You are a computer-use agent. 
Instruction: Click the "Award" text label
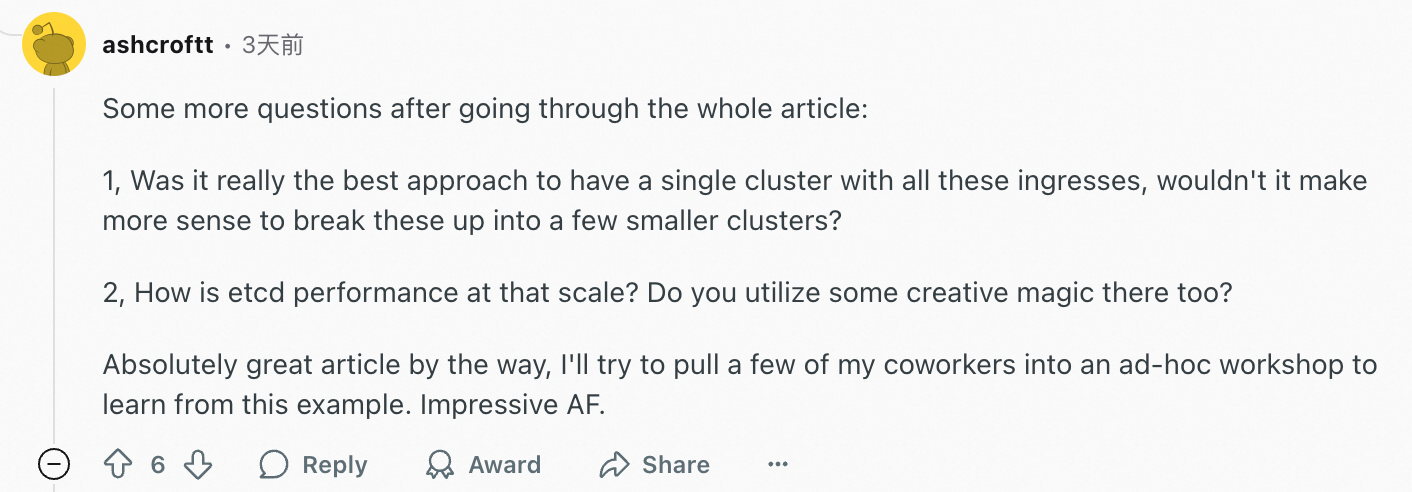click(x=505, y=465)
